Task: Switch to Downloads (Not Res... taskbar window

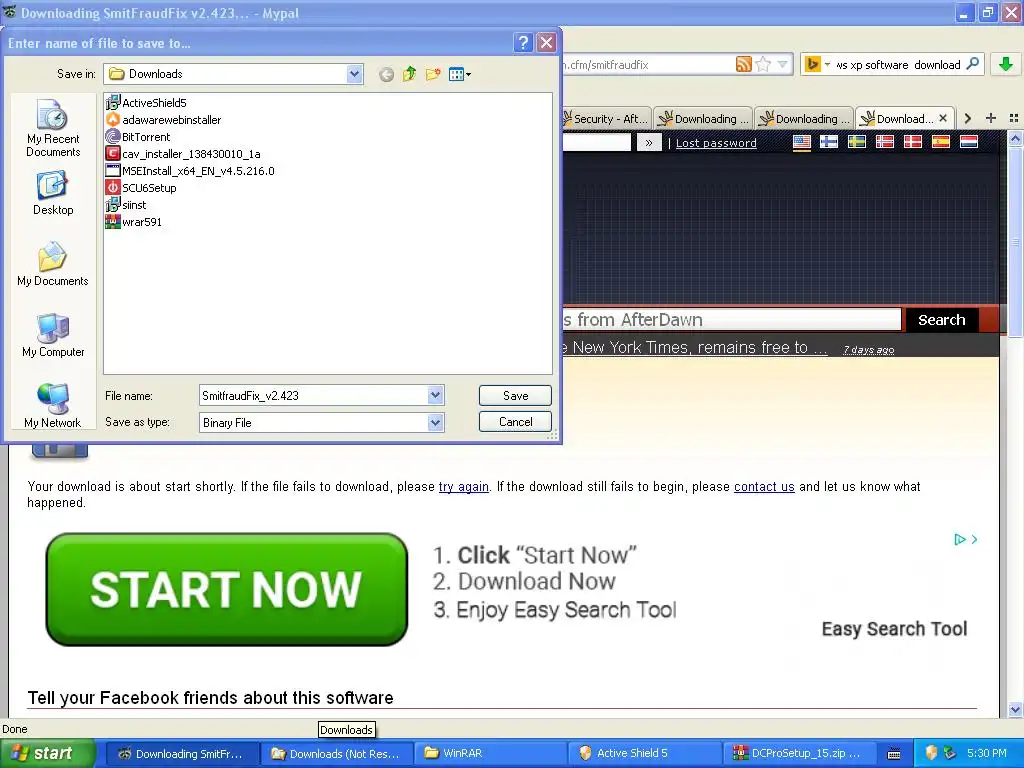Action: (336, 754)
